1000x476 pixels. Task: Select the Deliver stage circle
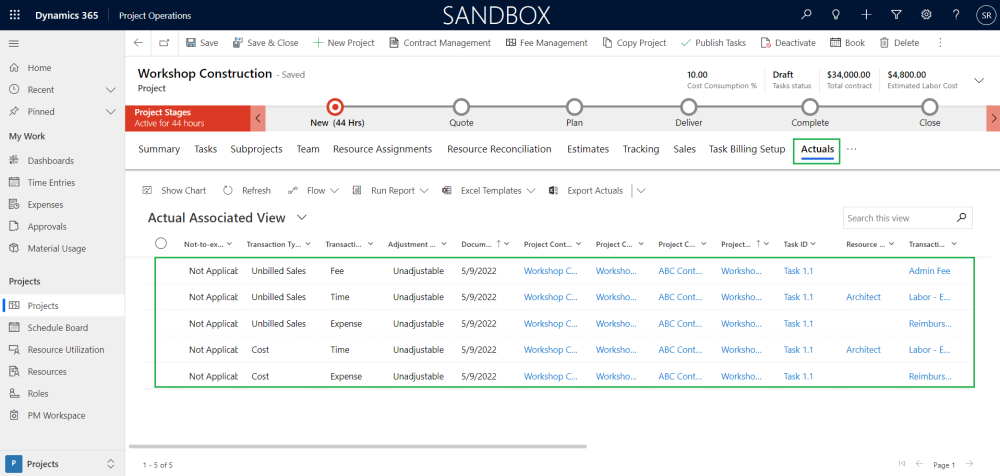tap(688, 107)
